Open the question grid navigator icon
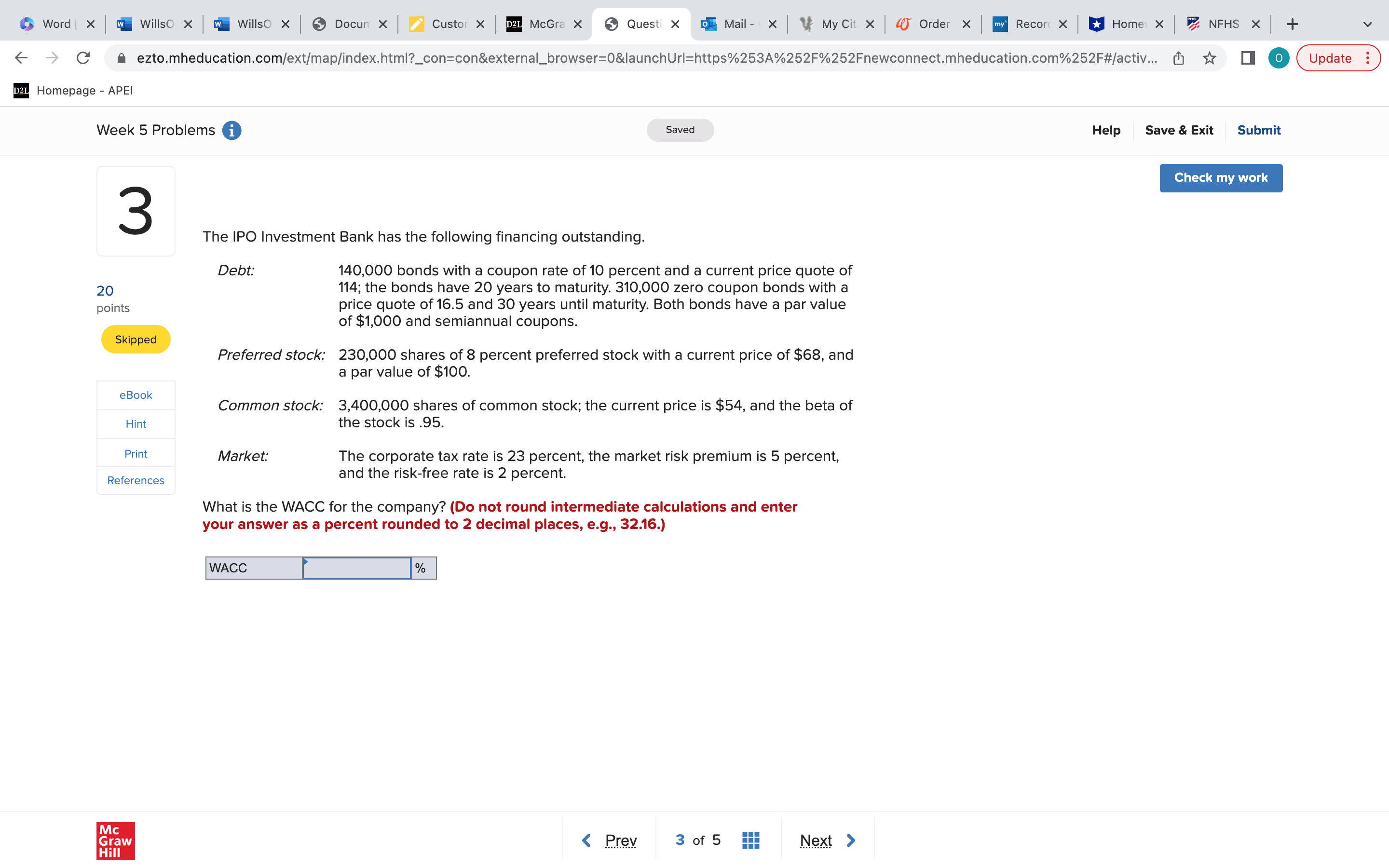 coord(750,840)
